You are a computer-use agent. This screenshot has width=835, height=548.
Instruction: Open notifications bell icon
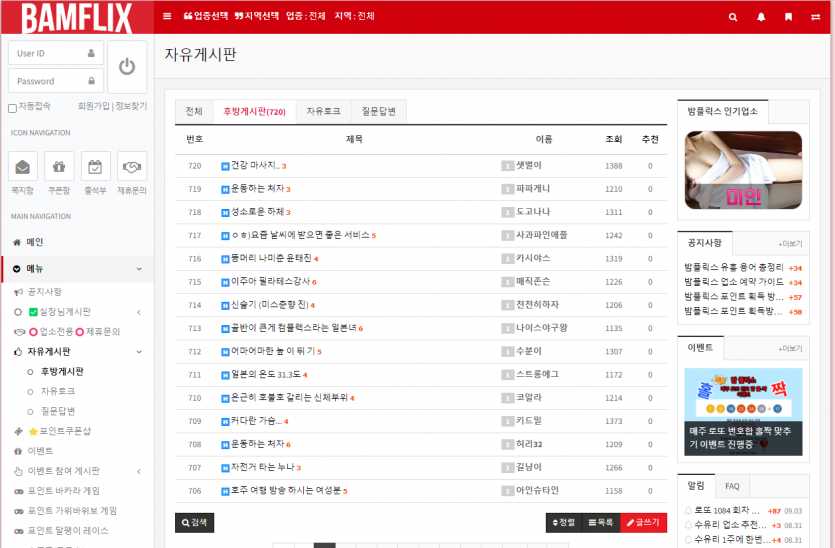(761, 17)
